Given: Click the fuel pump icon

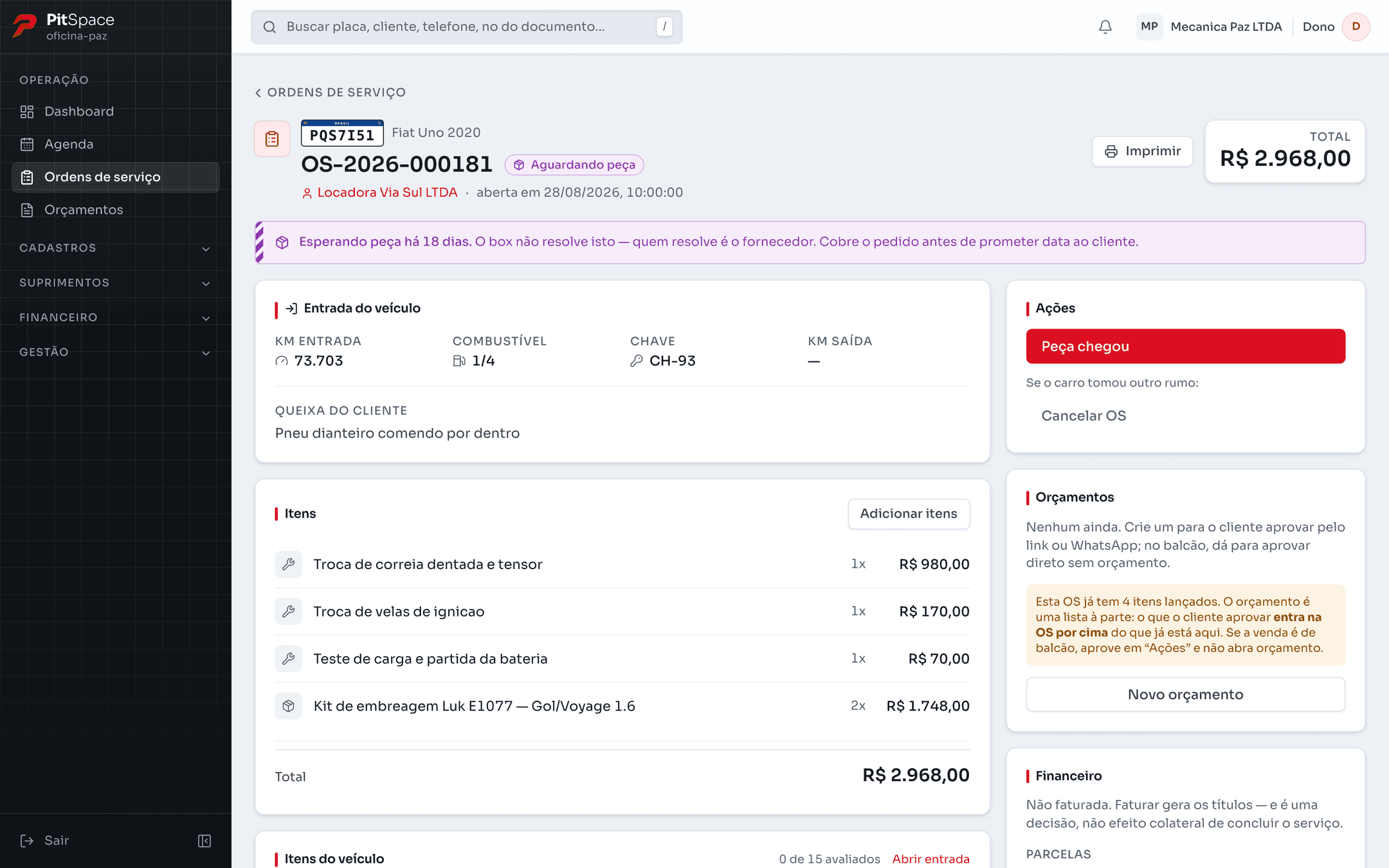Looking at the screenshot, I should 459,361.
